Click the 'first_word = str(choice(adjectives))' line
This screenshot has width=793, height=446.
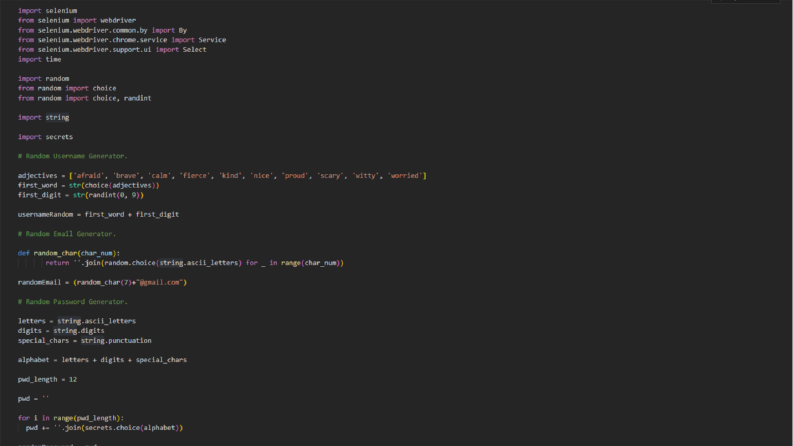89,185
